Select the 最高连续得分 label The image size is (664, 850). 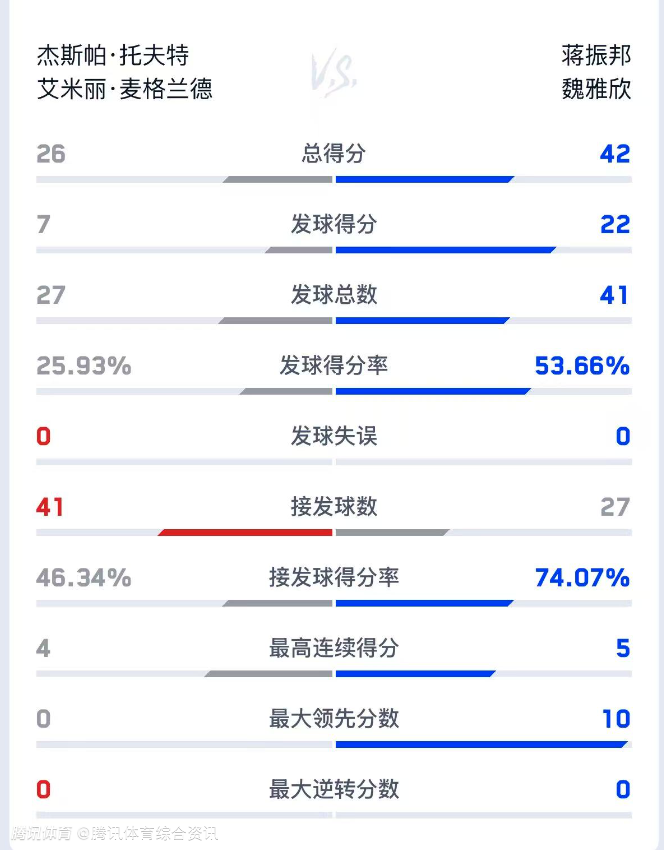pyautogui.click(x=334, y=648)
